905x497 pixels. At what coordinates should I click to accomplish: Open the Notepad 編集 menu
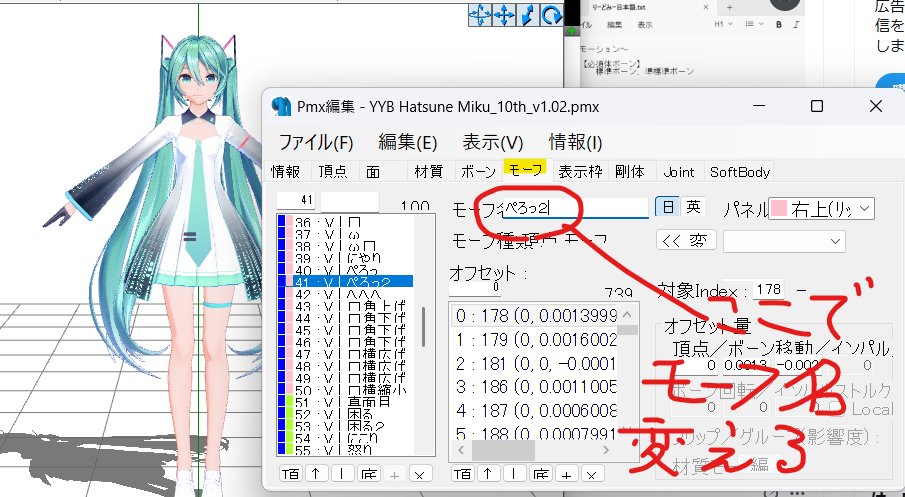point(615,25)
